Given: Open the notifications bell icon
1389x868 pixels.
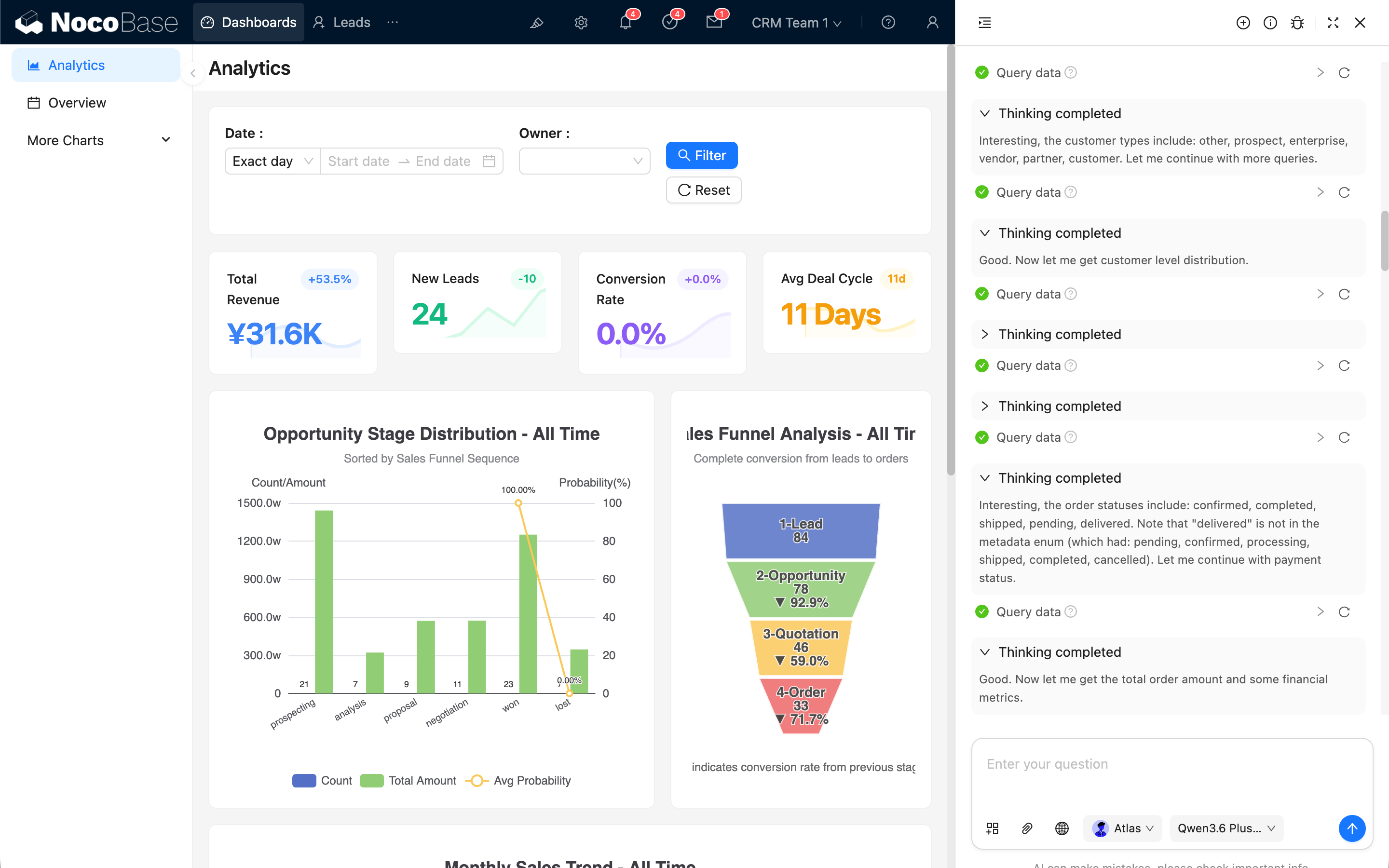Looking at the screenshot, I should click(x=625, y=22).
